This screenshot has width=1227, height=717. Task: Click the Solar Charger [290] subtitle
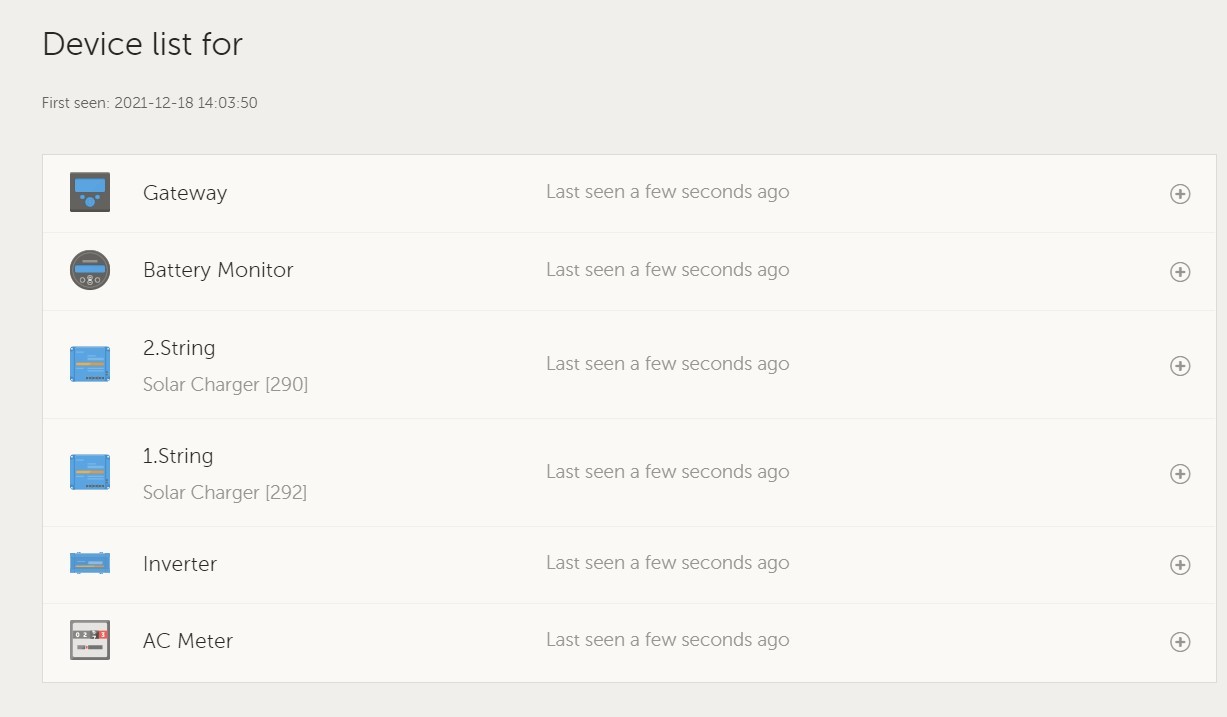pos(225,385)
